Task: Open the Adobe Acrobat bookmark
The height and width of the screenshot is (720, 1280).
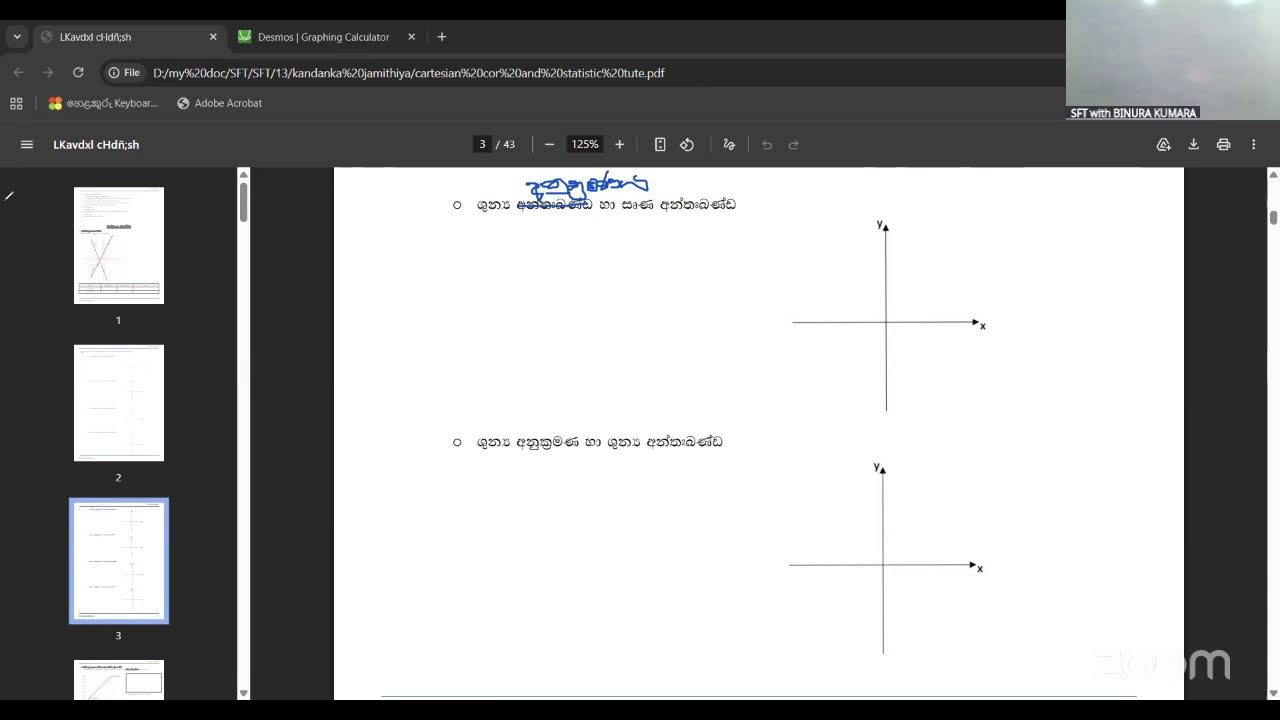Action: click(x=219, y=103)
